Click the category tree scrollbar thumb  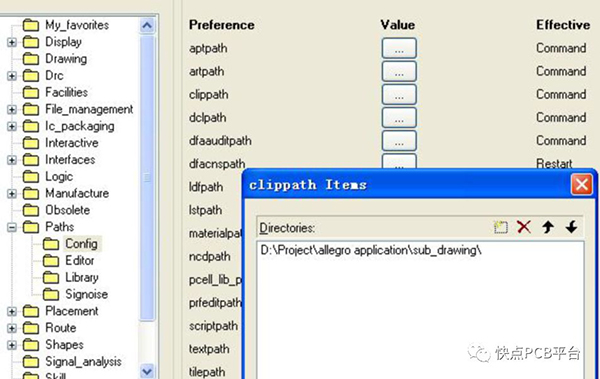pyautogui.click(x=147, y=178)
